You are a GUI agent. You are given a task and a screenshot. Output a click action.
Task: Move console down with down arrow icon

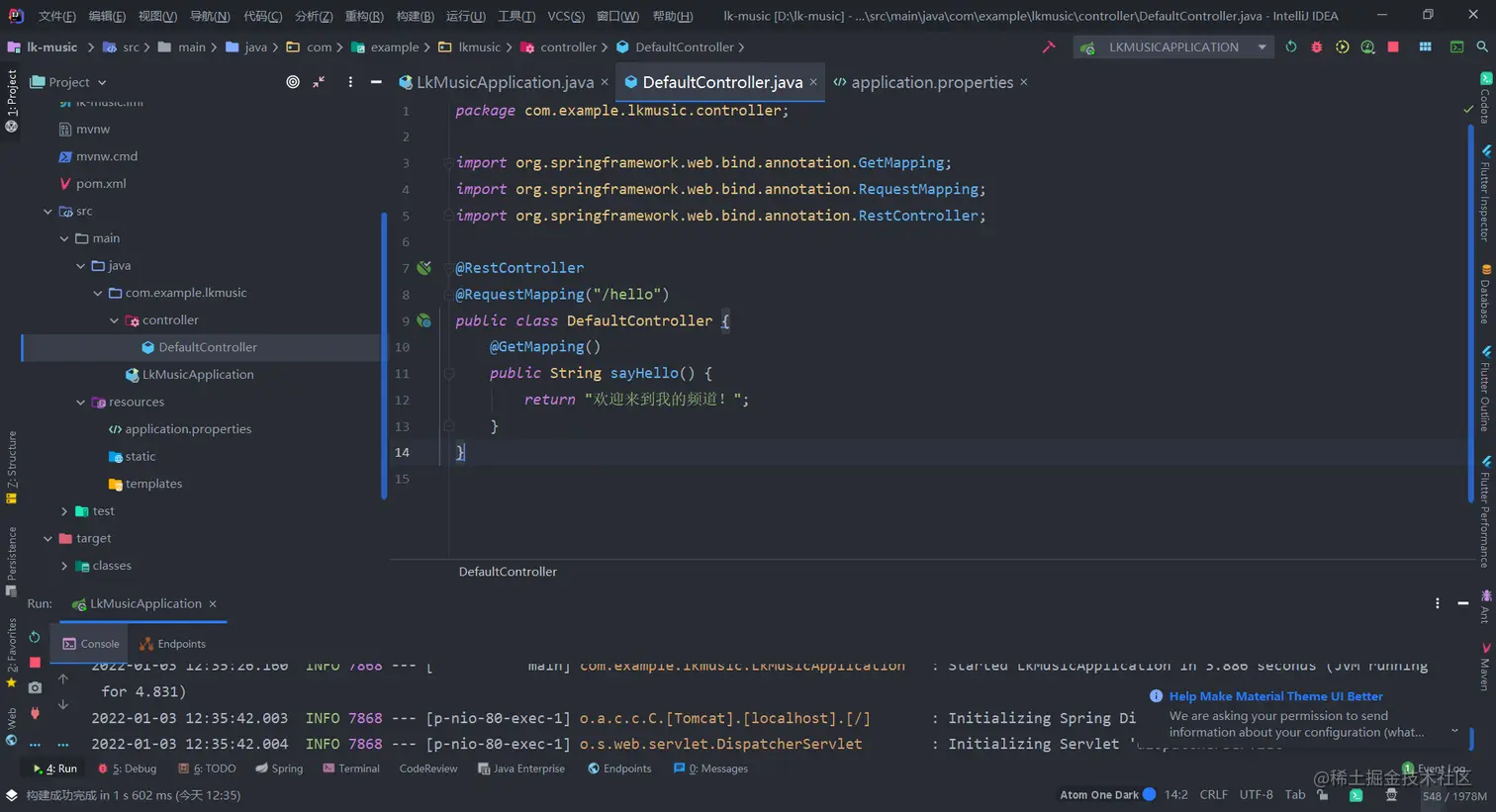click(x=63, y=704)
